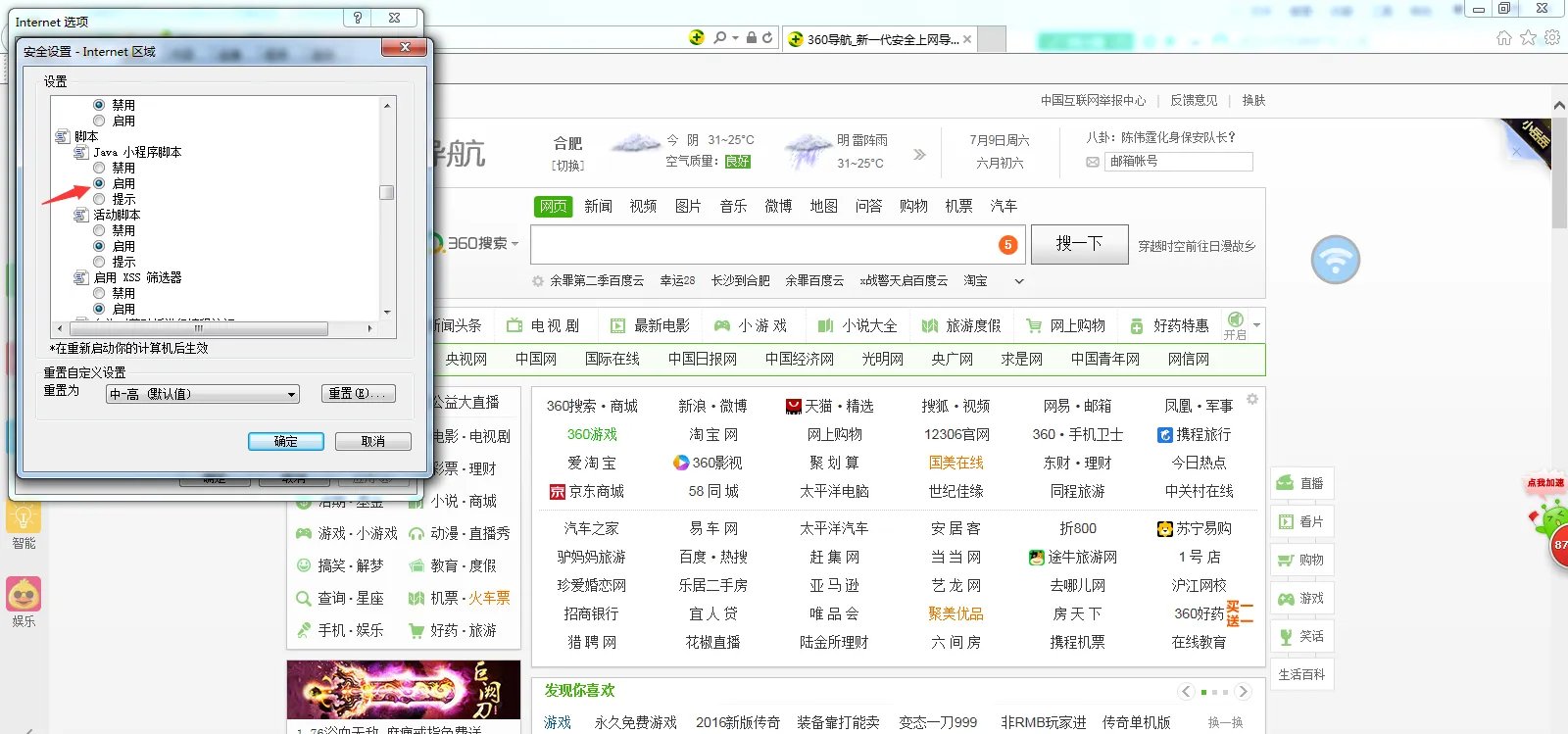This screenshot has height=734, width=1568.
Task: Select 提示 under 活动脚本
Action: point(99,263)
